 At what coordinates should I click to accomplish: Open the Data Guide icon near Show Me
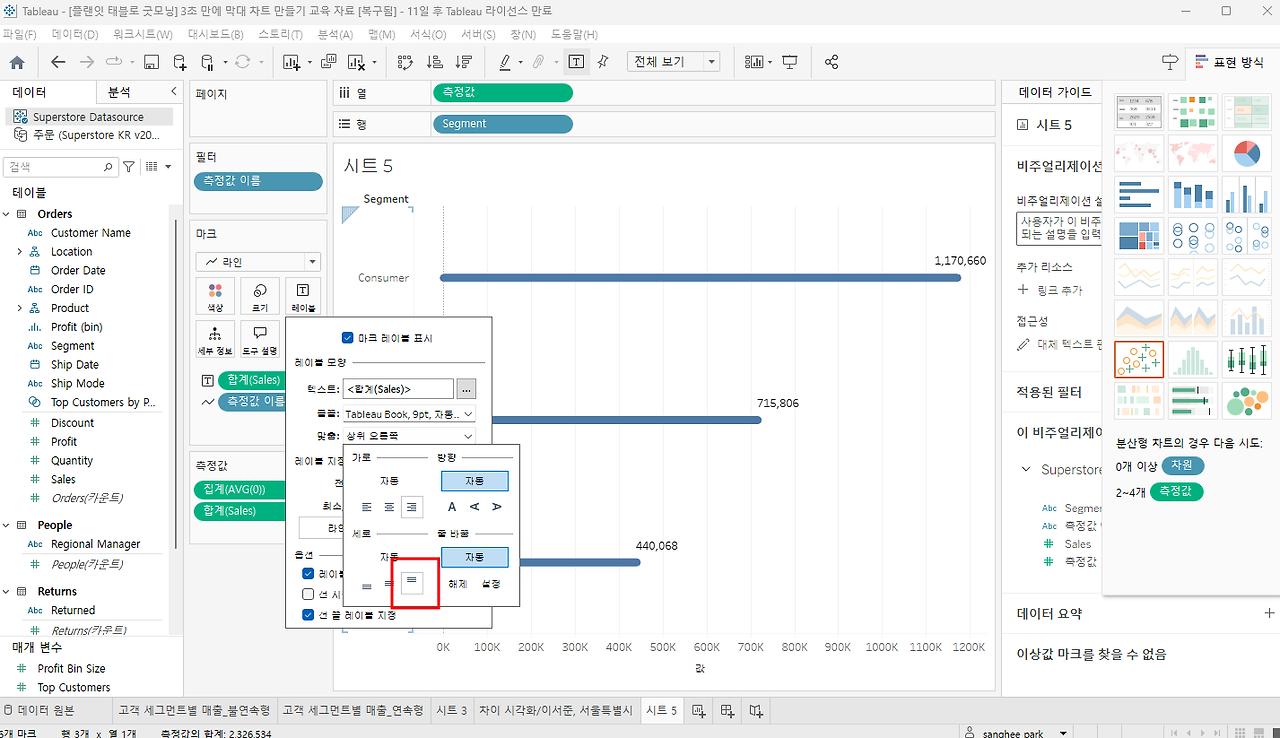1169,62
